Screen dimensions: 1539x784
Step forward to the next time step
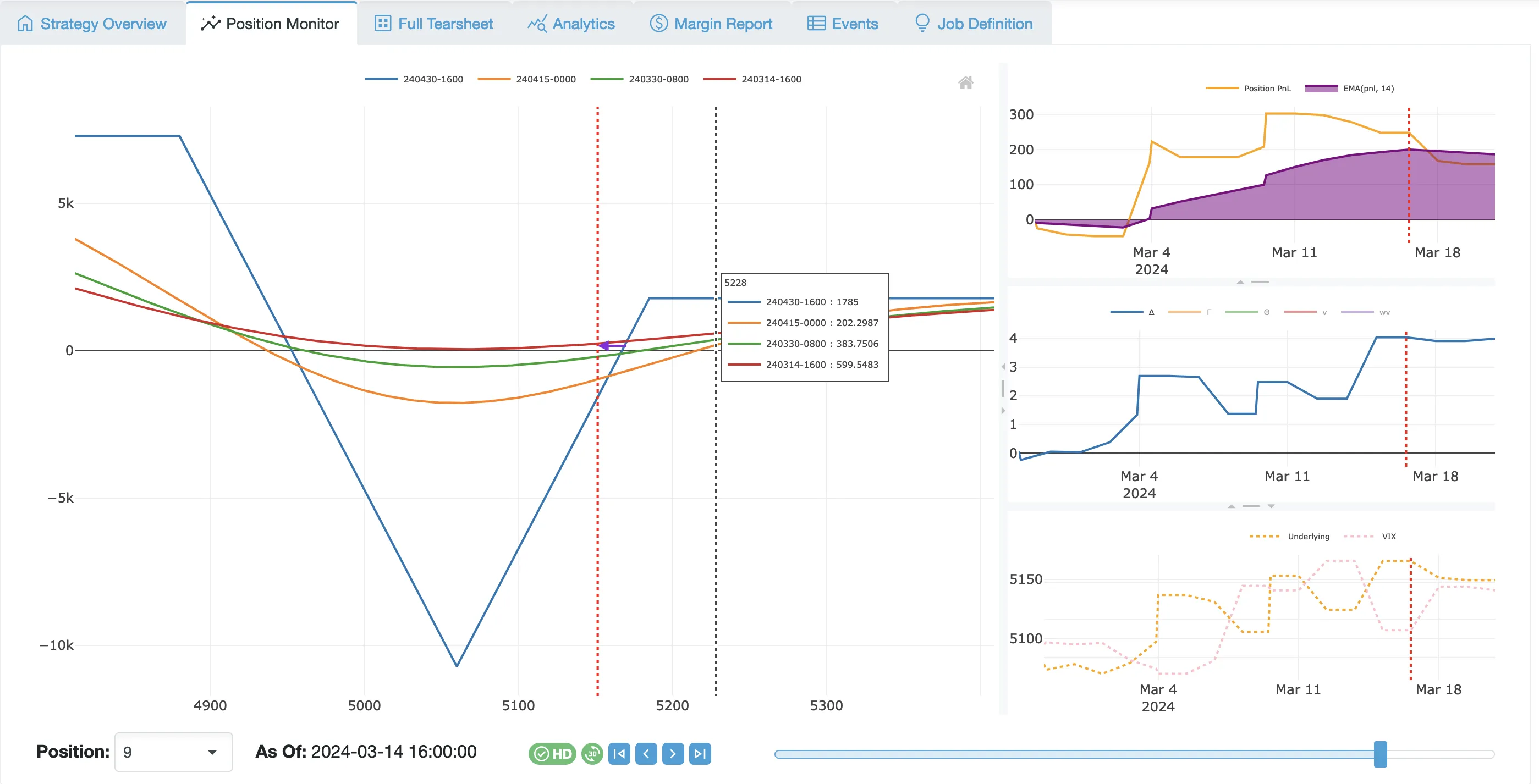(x=673, y=754)
